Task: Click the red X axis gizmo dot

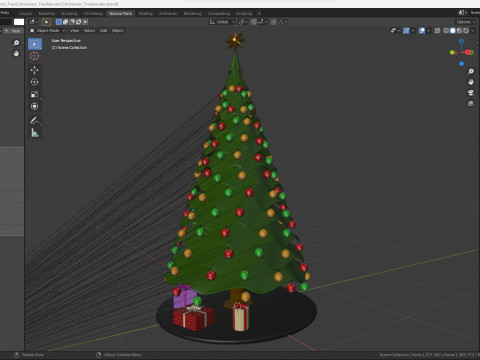Action: point(468,52)
